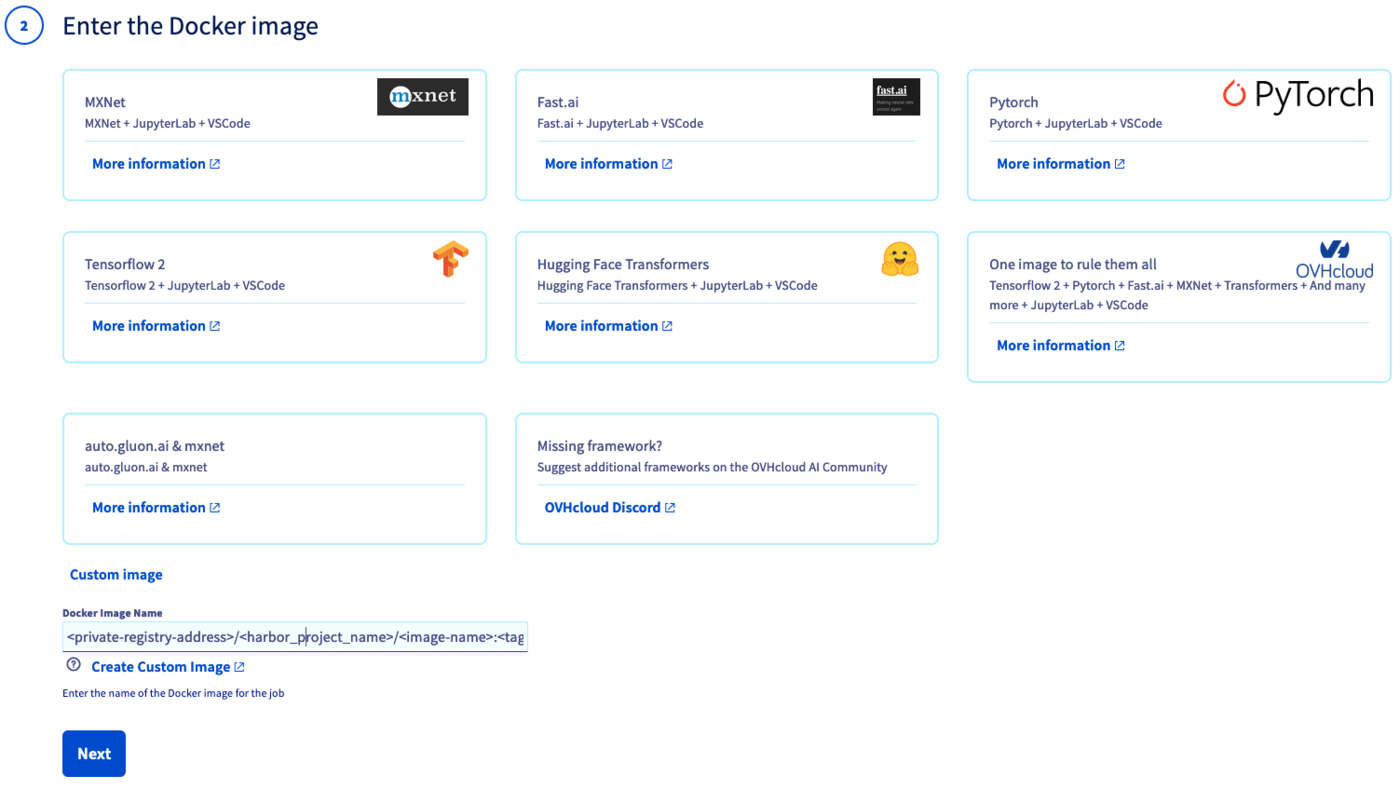The height and width of the screenshot is (790, 1400).
Task: Select the Custom image option
Action: 116,575
